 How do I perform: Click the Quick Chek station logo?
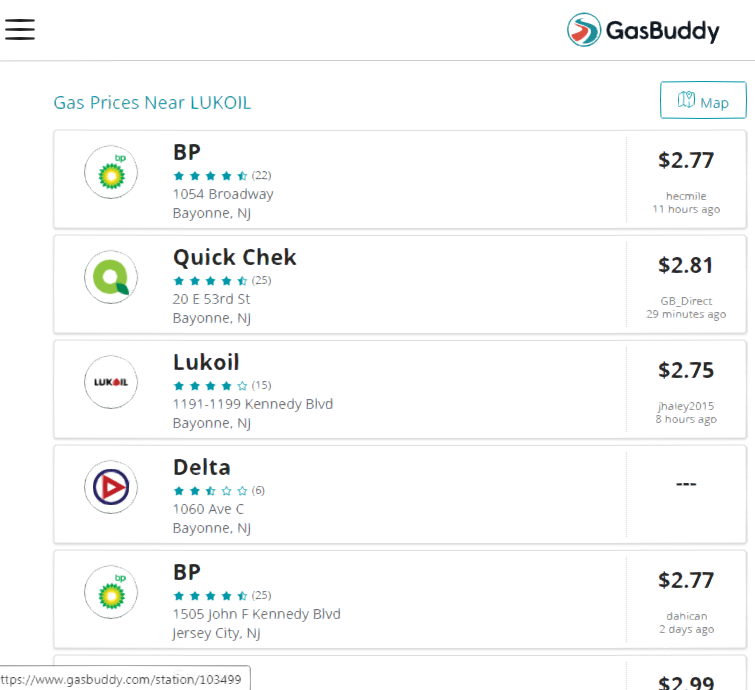point(111,277)
